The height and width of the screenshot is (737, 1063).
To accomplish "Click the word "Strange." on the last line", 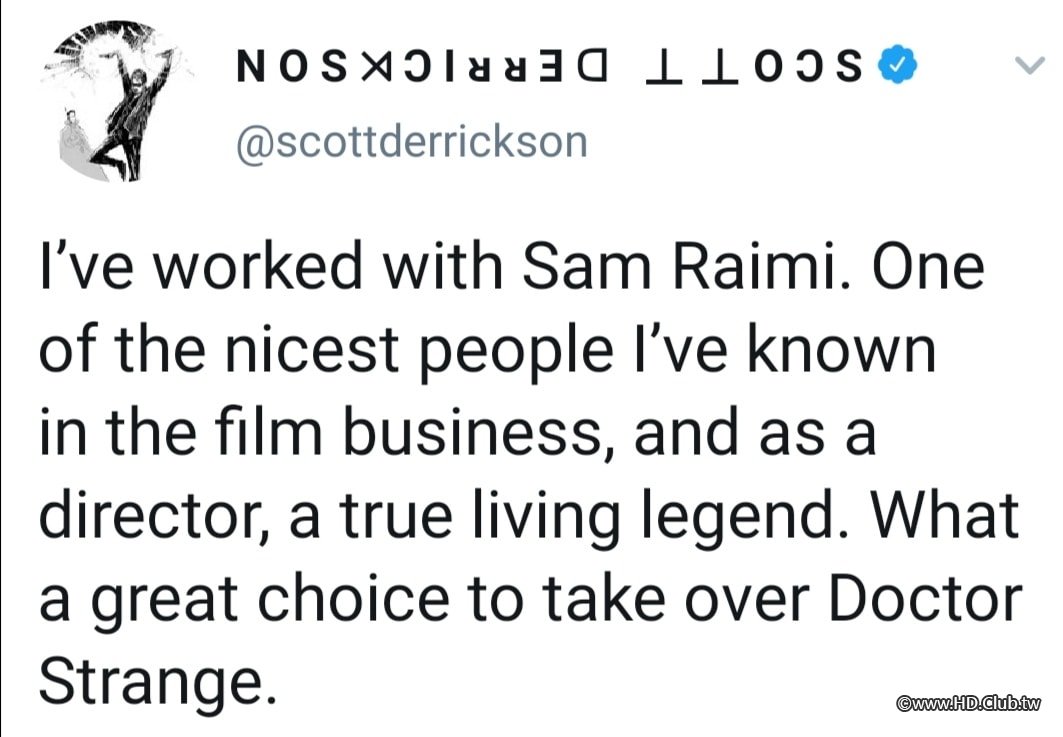I will pos(154,682).
